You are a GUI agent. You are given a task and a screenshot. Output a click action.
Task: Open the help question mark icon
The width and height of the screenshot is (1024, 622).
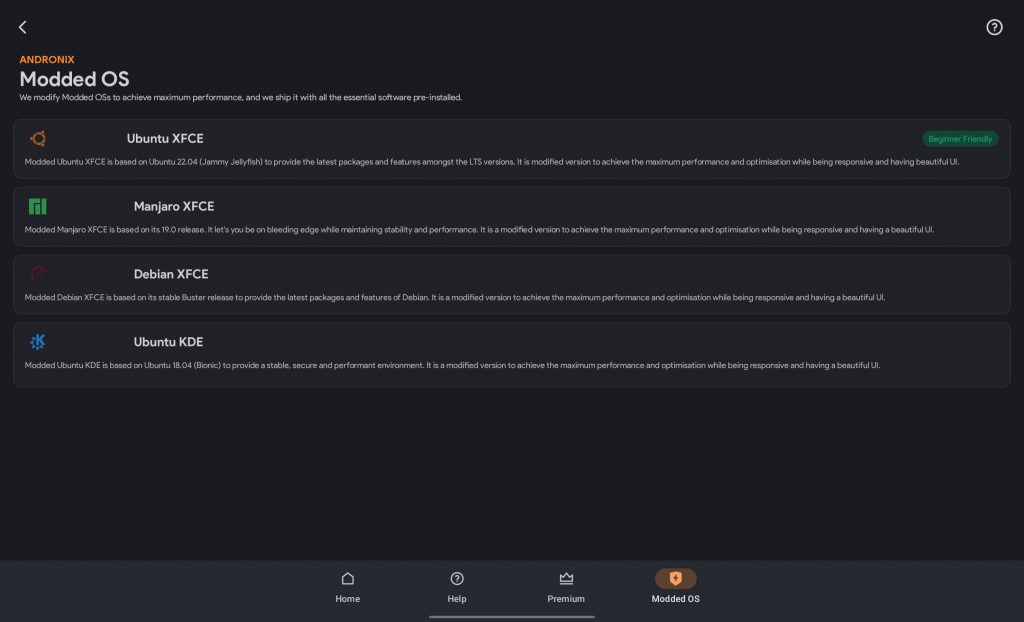pyautogui.click(x=994, y=28)
